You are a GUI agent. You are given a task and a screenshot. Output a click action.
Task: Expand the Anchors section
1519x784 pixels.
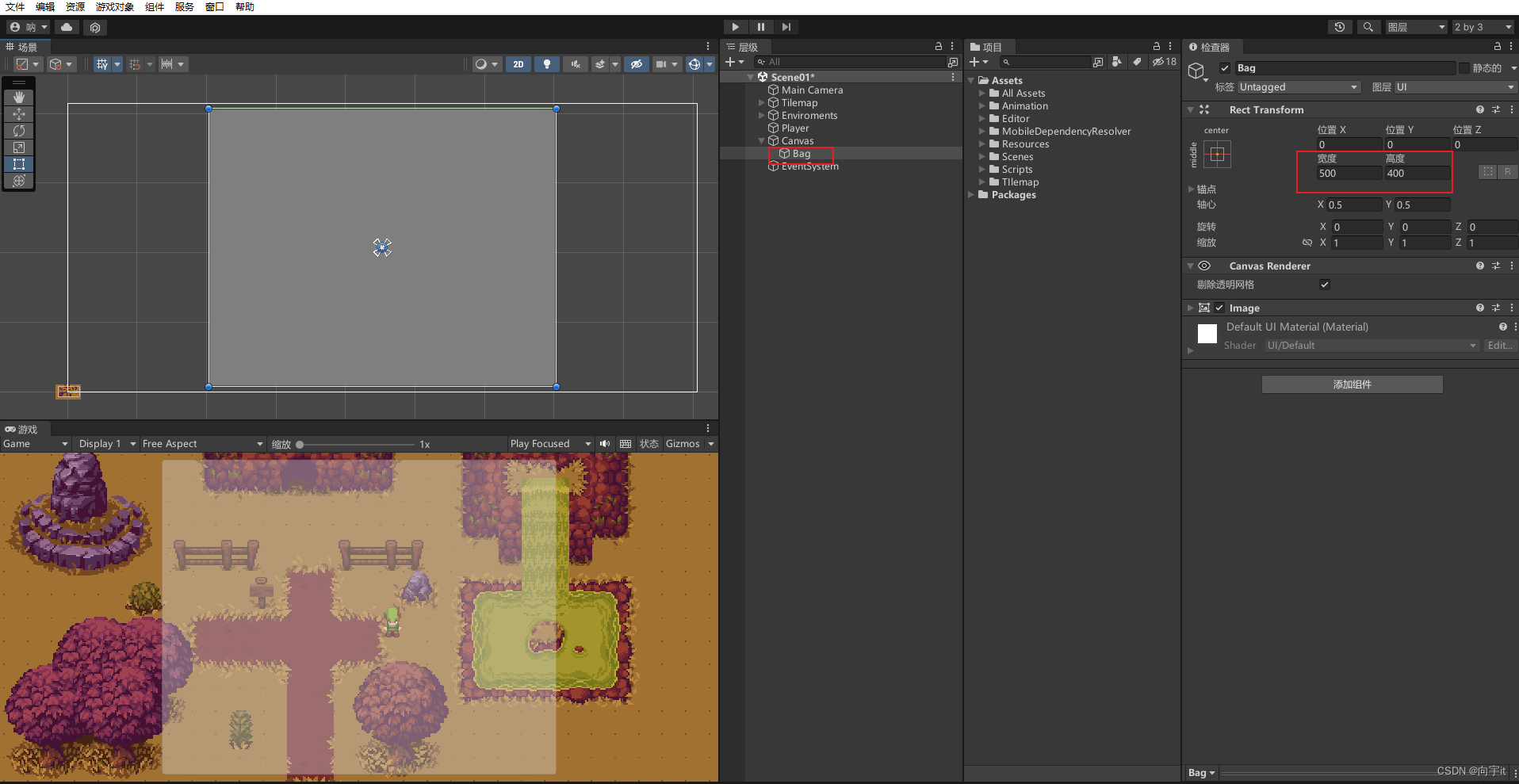click(1191, 189)
